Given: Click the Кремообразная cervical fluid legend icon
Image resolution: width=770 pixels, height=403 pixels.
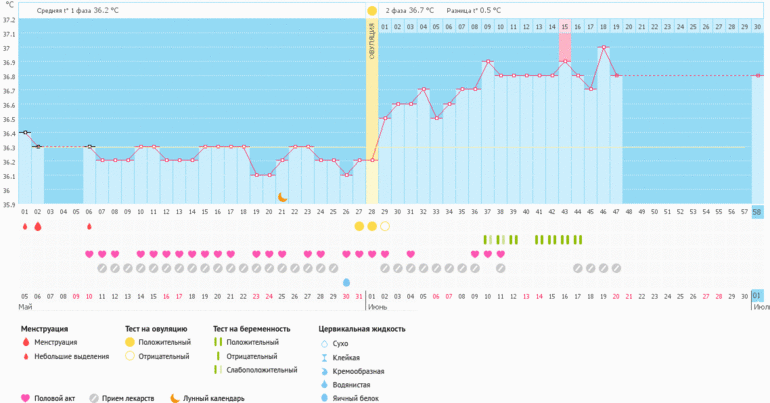Looking at the screenshot, I should pyautogui.click(x=324, y=370).
